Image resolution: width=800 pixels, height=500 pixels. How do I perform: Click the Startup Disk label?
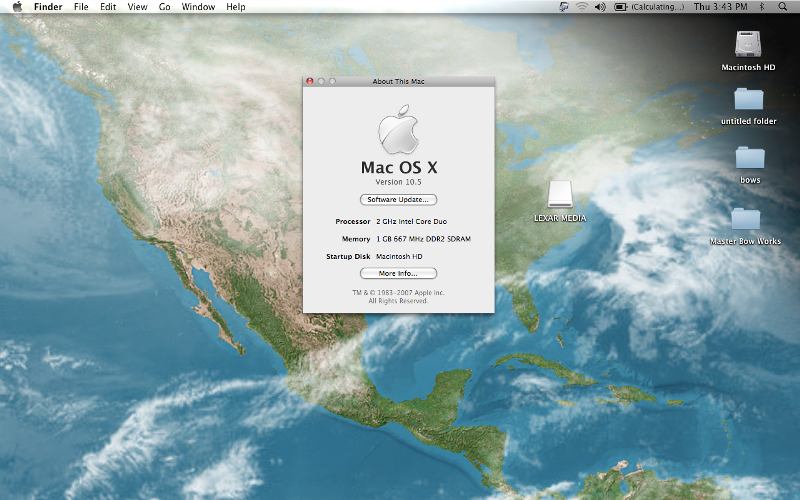point(348,257)
